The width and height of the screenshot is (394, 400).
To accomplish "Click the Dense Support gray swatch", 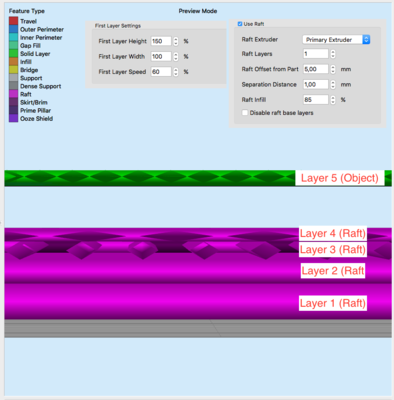I will coord(13,86).
